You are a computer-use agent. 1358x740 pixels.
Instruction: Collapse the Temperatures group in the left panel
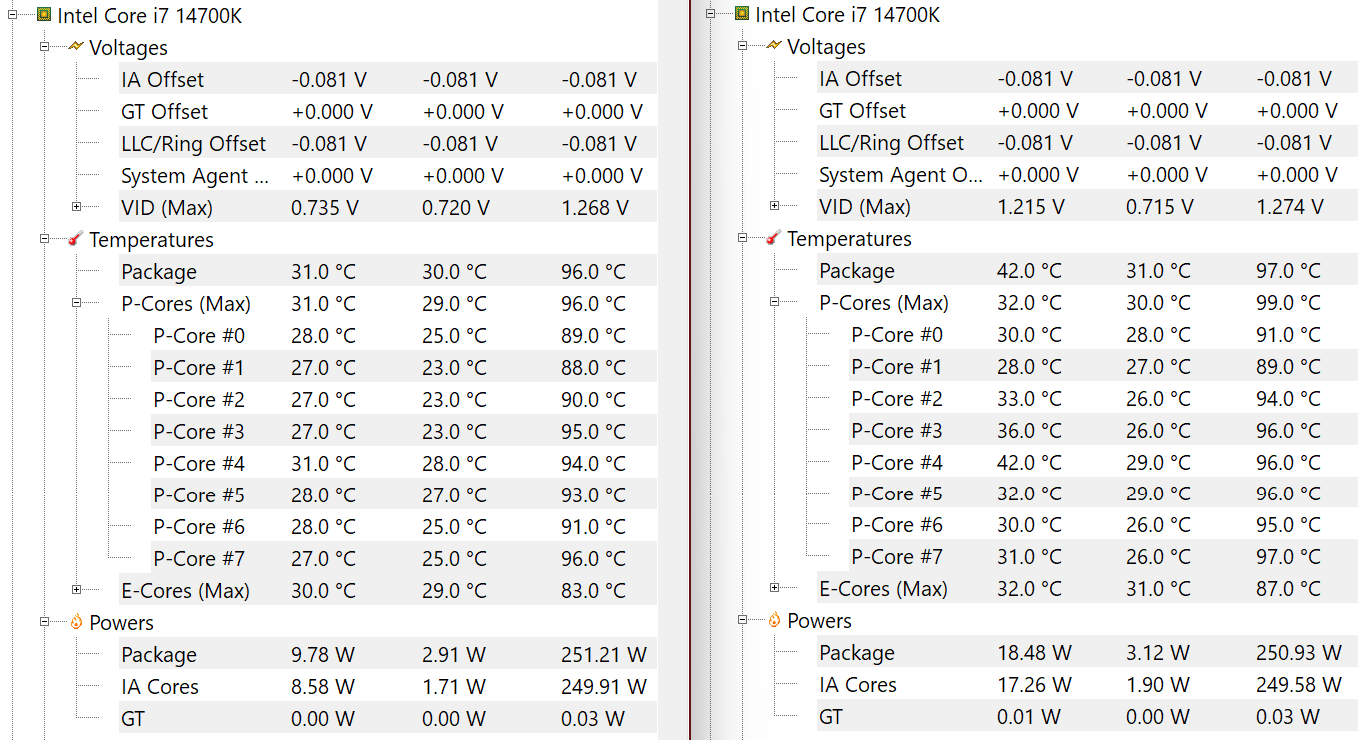point(44,239)
